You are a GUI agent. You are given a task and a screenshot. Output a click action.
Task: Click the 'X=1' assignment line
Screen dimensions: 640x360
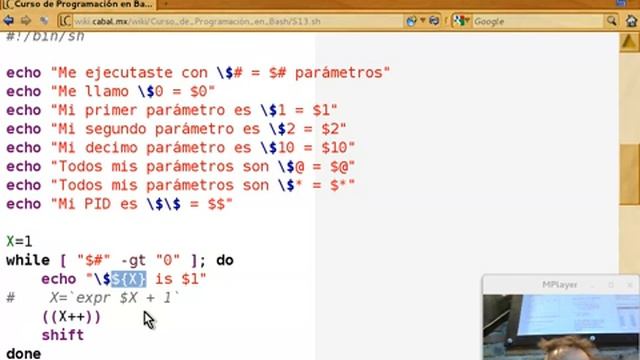click(19, 241)
